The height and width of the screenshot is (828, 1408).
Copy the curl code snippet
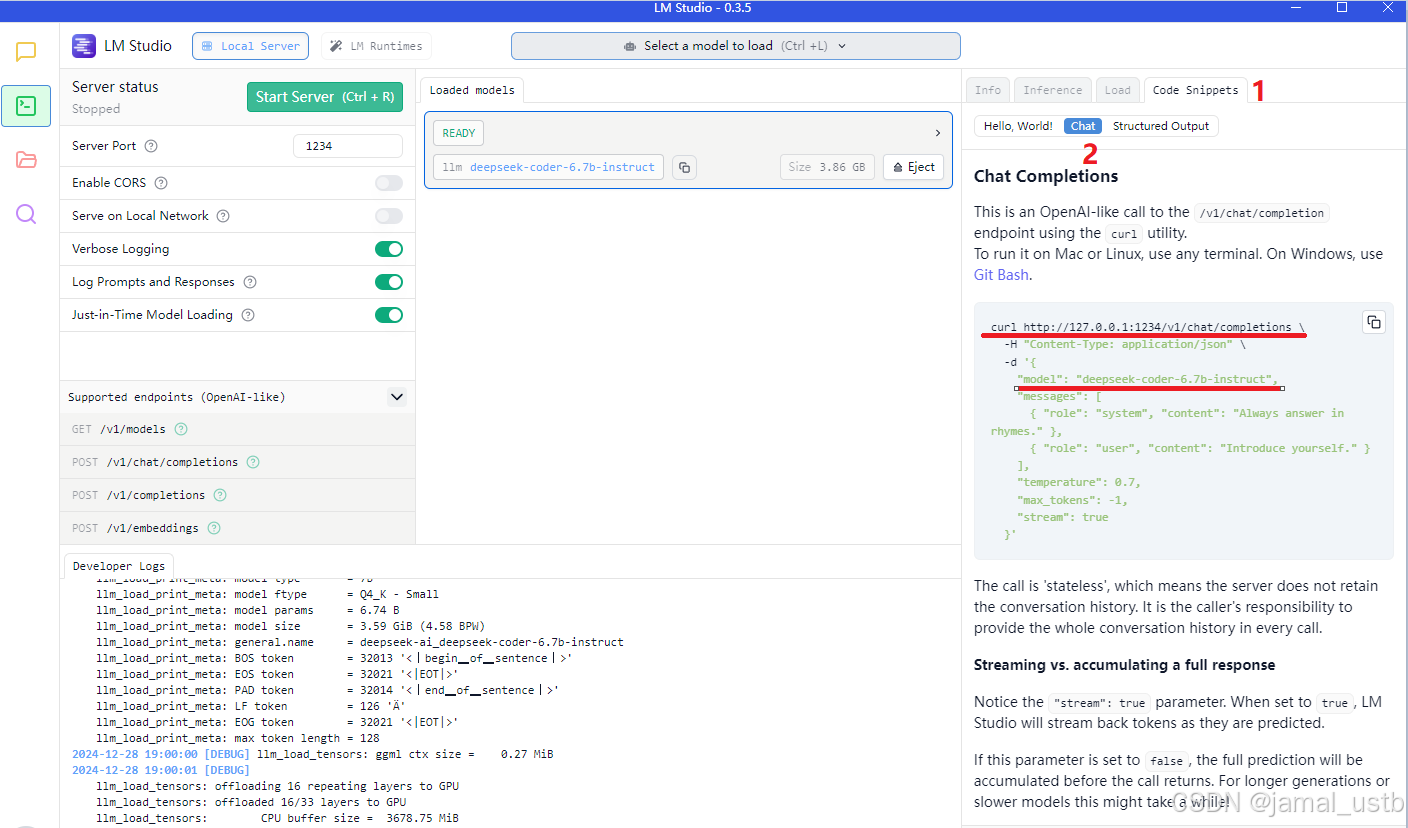coord(1374,322)
